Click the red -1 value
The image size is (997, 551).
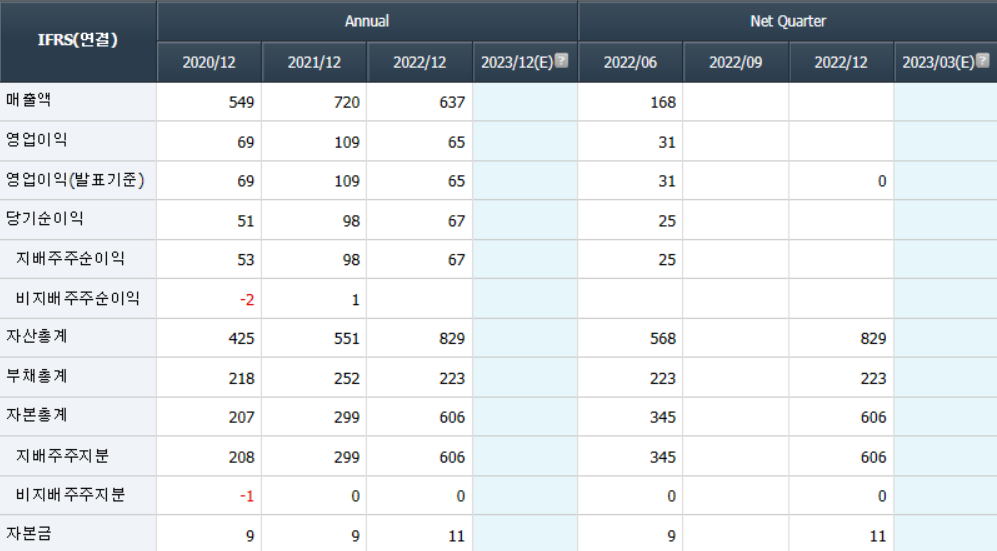coord(247,496)
